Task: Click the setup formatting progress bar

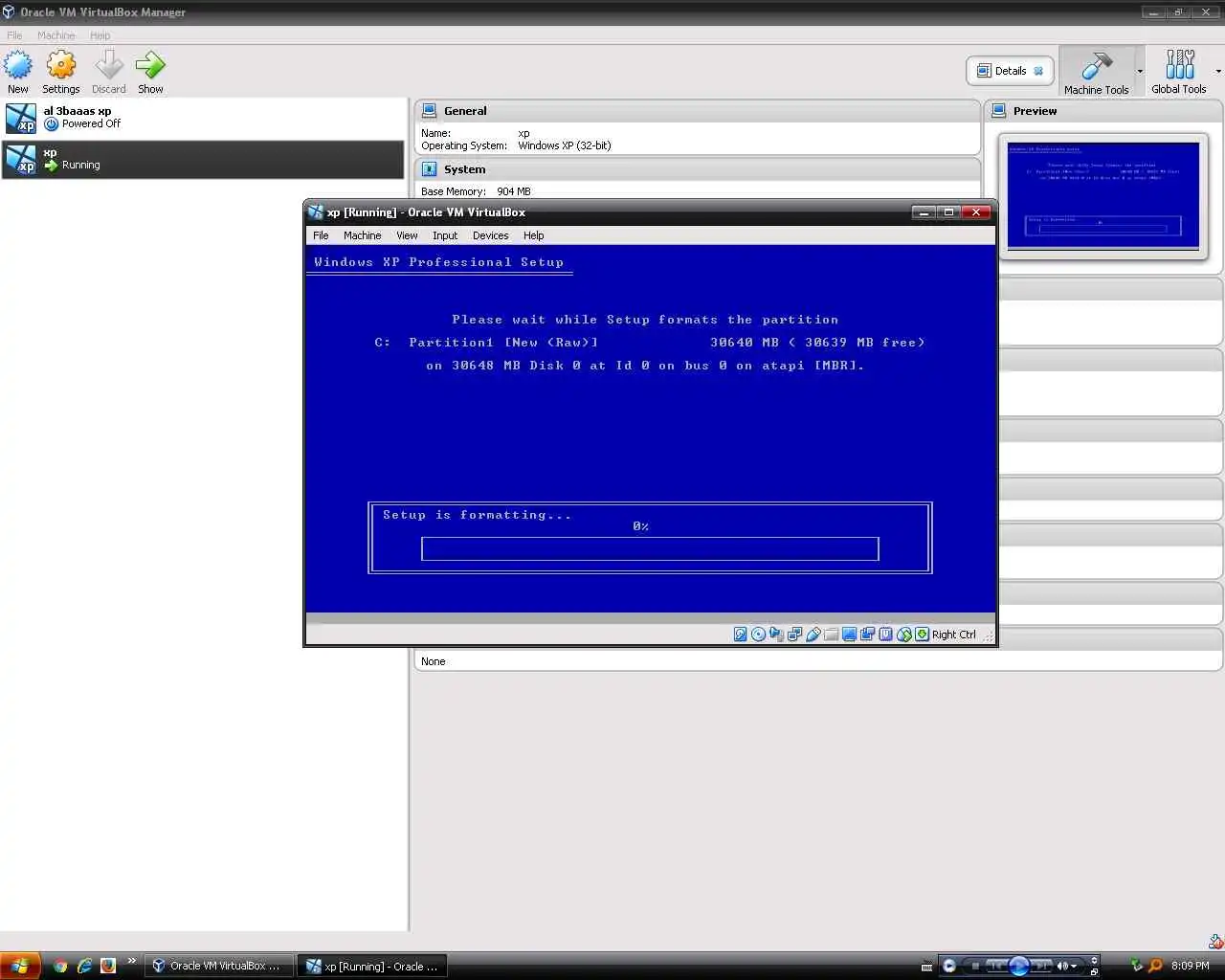Action: tap(650, 548)
